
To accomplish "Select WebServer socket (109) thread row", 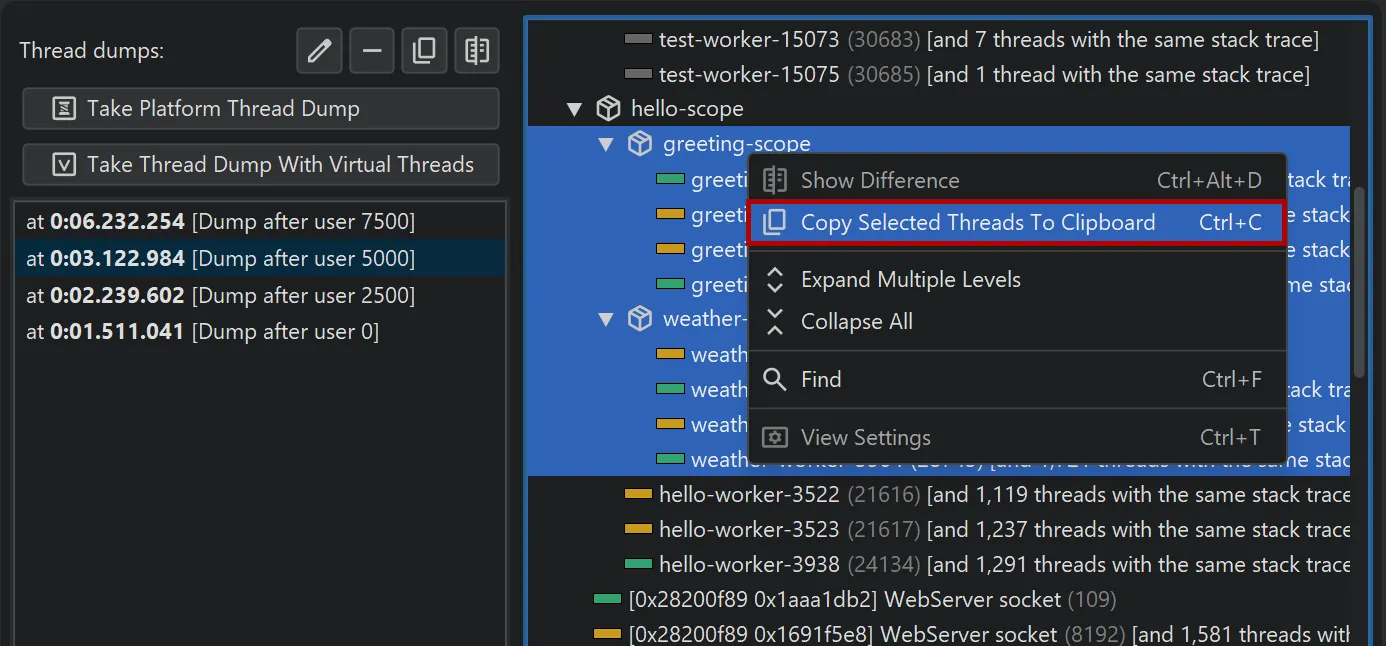I will coord(939,600).
